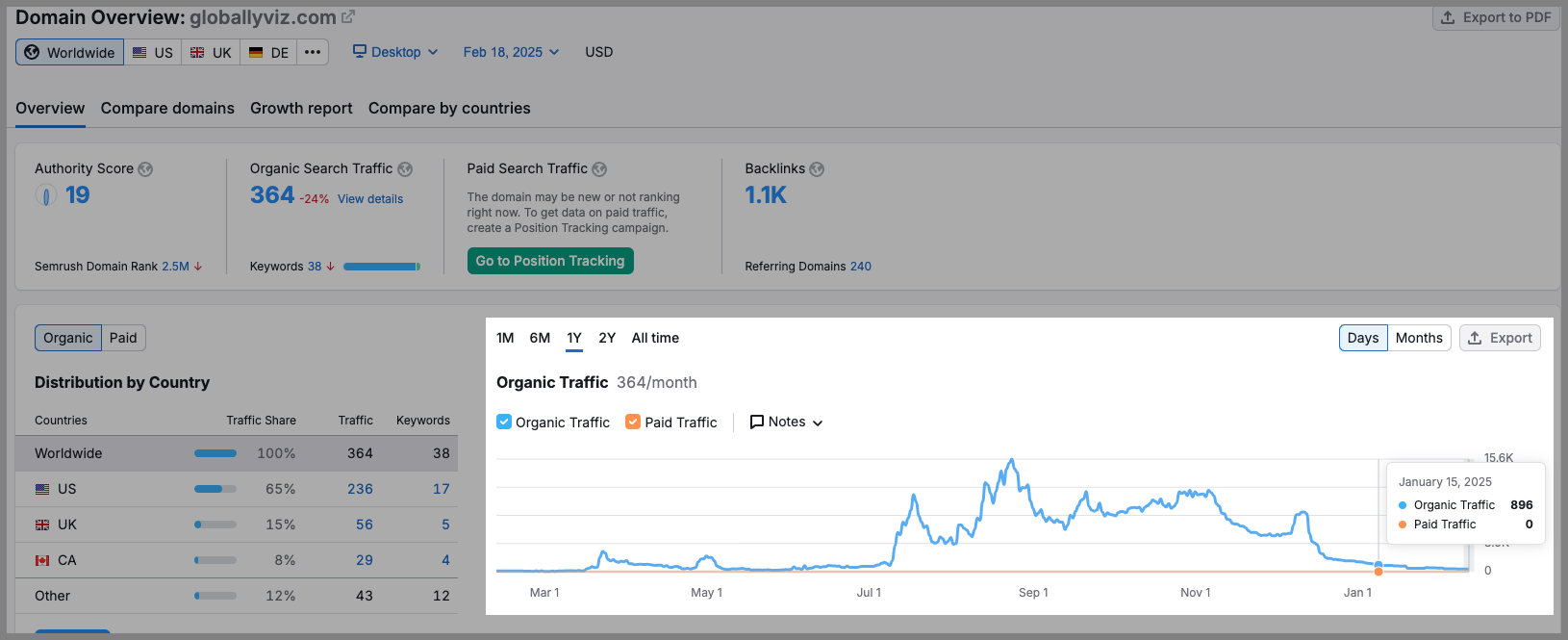Switch chart to Days view
The image size is (1568, 640).
1363,338
